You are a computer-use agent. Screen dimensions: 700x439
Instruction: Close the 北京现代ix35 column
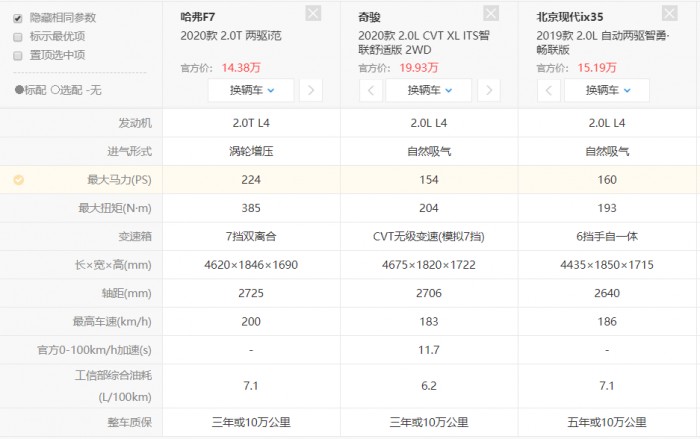[x=669, y=13]
